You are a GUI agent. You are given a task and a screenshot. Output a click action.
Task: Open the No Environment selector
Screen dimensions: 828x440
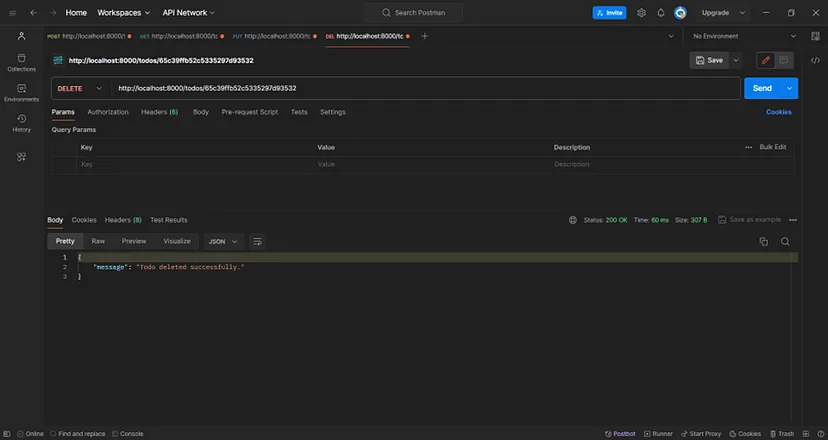pyautogui.click(x=744, y=36)
